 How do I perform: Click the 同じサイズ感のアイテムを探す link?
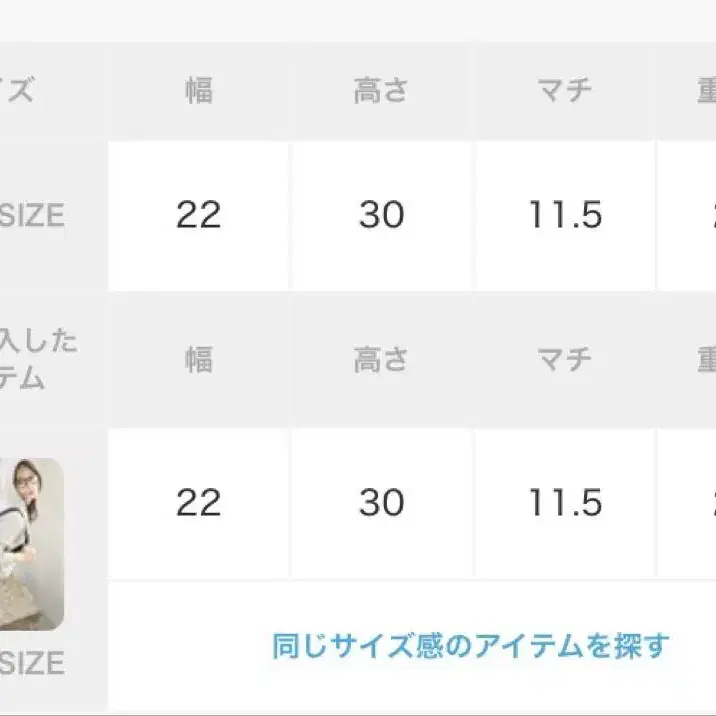[x=470, y=646]
